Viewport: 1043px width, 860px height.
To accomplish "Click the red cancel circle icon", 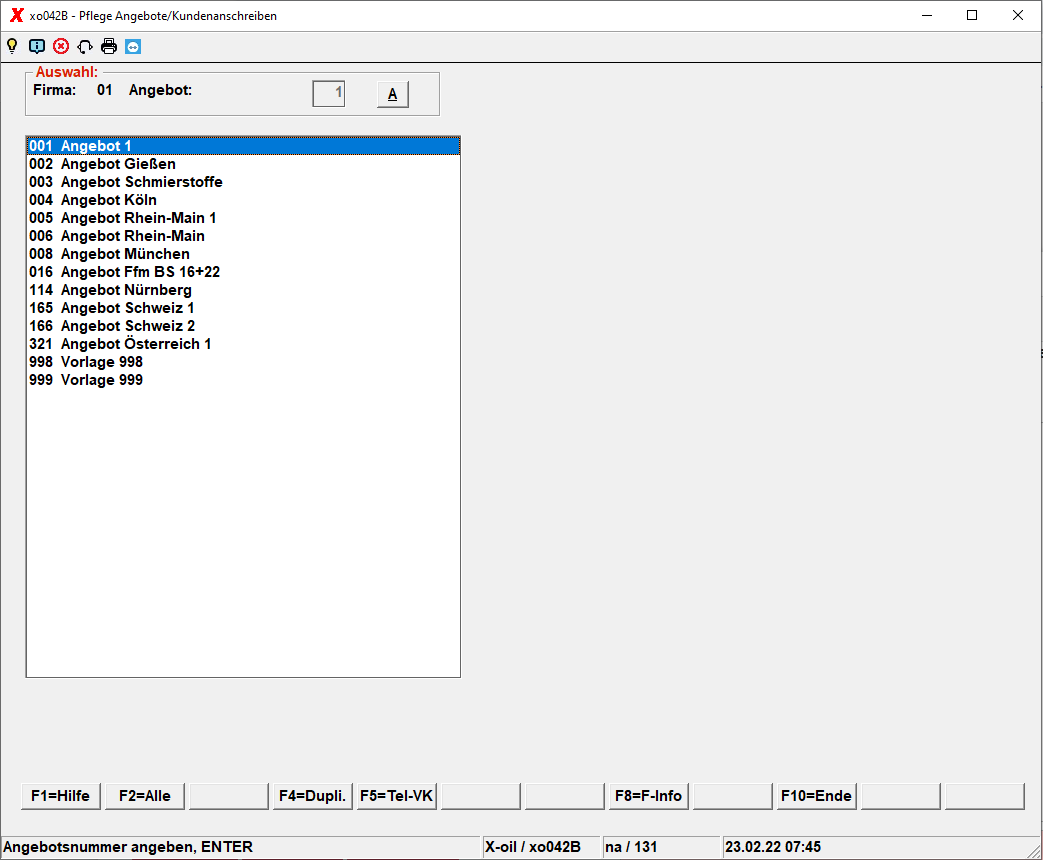I will (61, 47).
